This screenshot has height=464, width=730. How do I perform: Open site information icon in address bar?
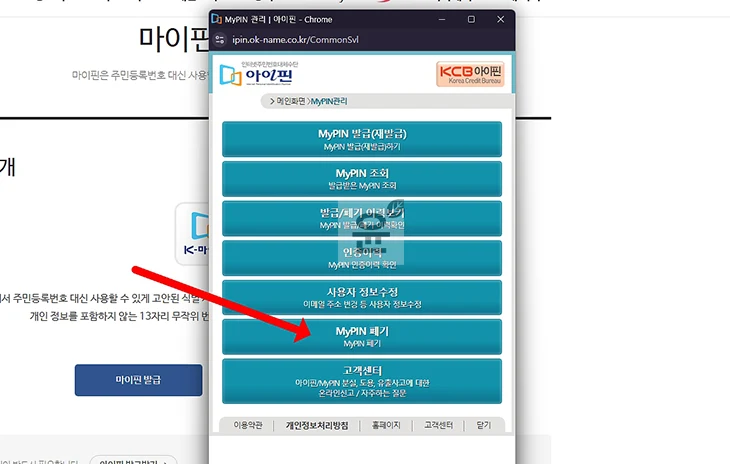(221, 40)
